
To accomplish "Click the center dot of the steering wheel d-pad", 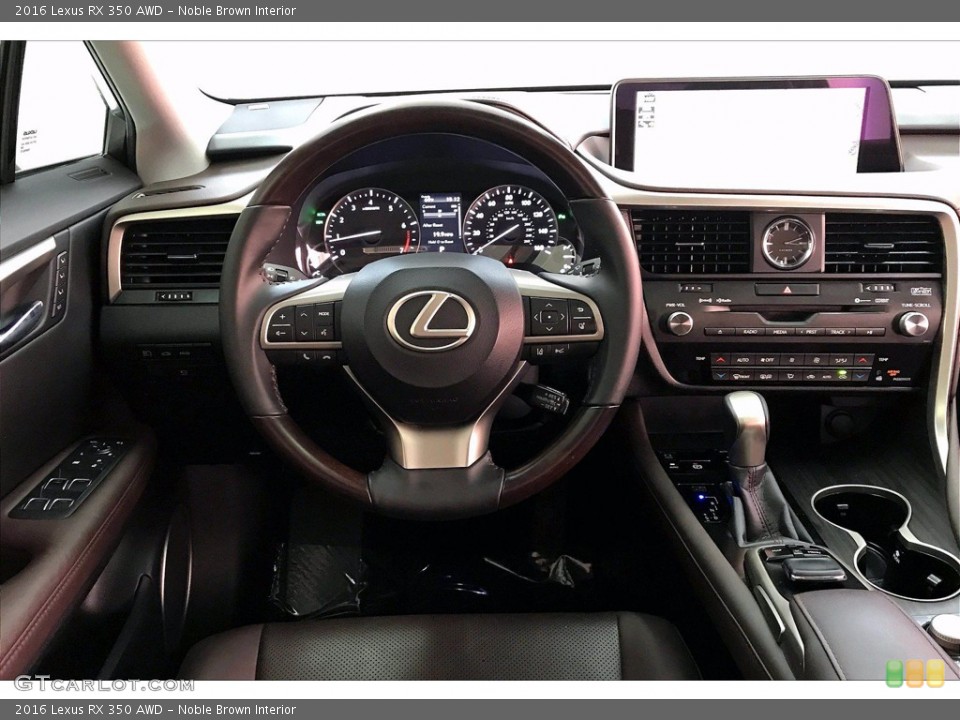I will pos(549,317).
